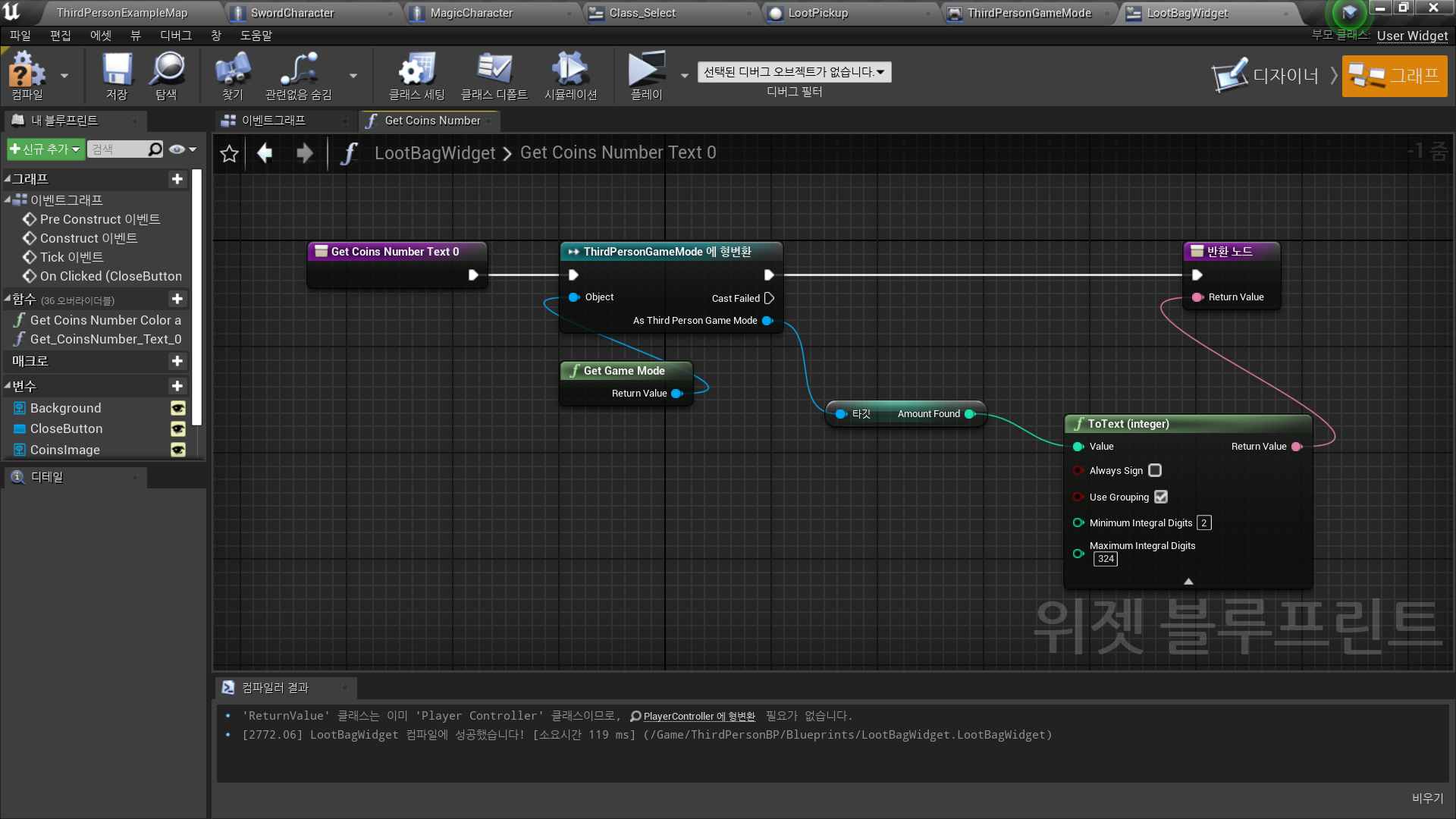Open the Debug menu
This screenshot has height=819, width=1456.
coord(175,36)
